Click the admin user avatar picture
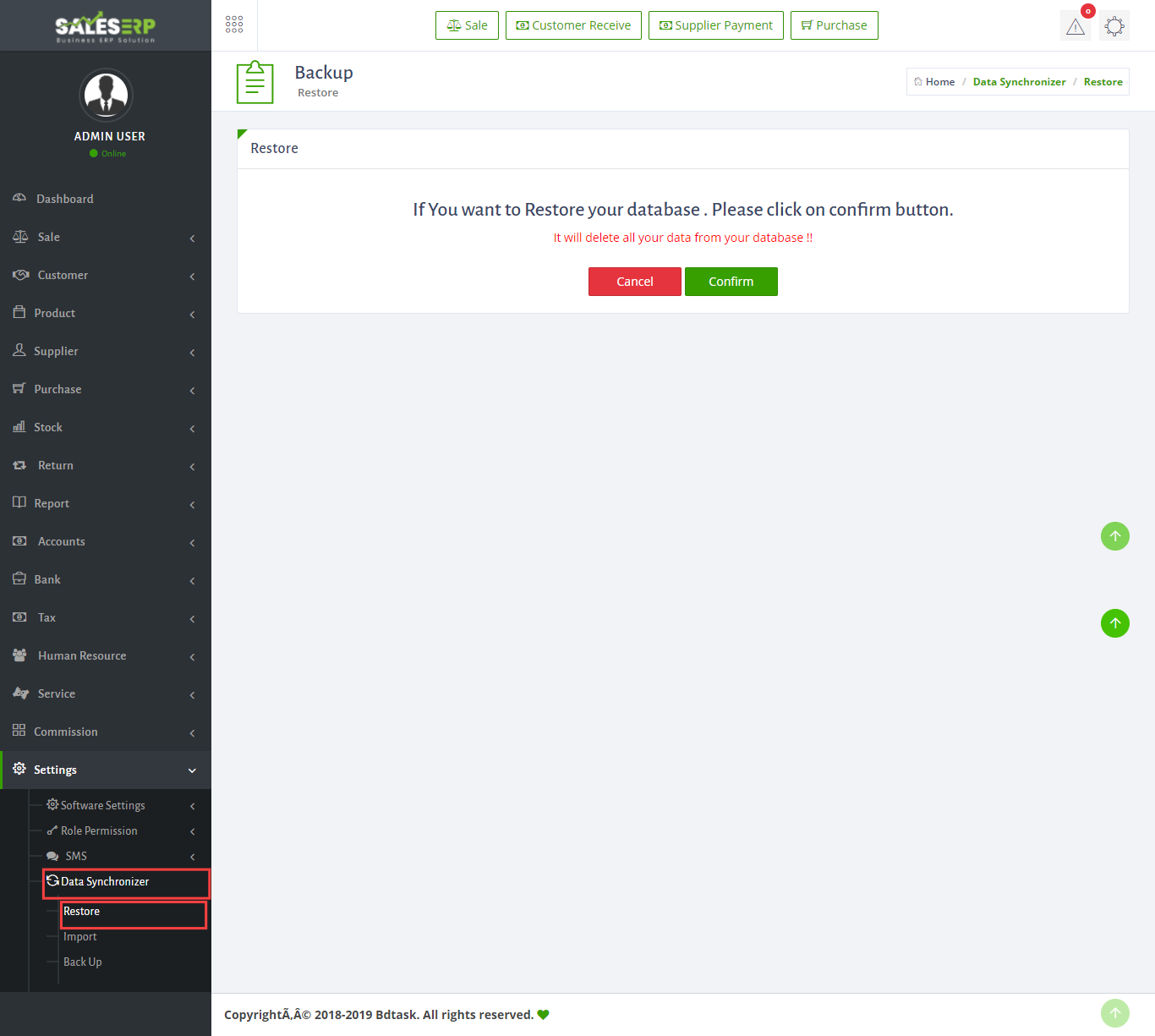 (107, 95)
